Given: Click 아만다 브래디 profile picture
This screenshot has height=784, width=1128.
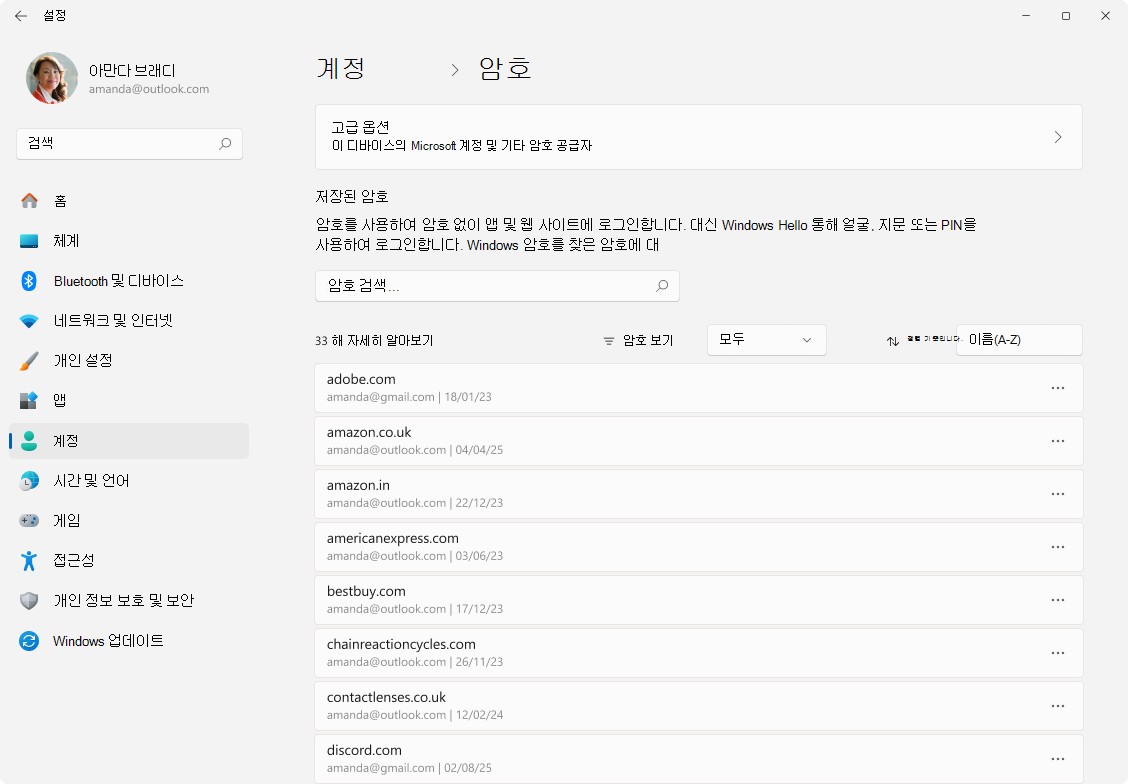Looking at the screenshot, I should tap(52, 78).
